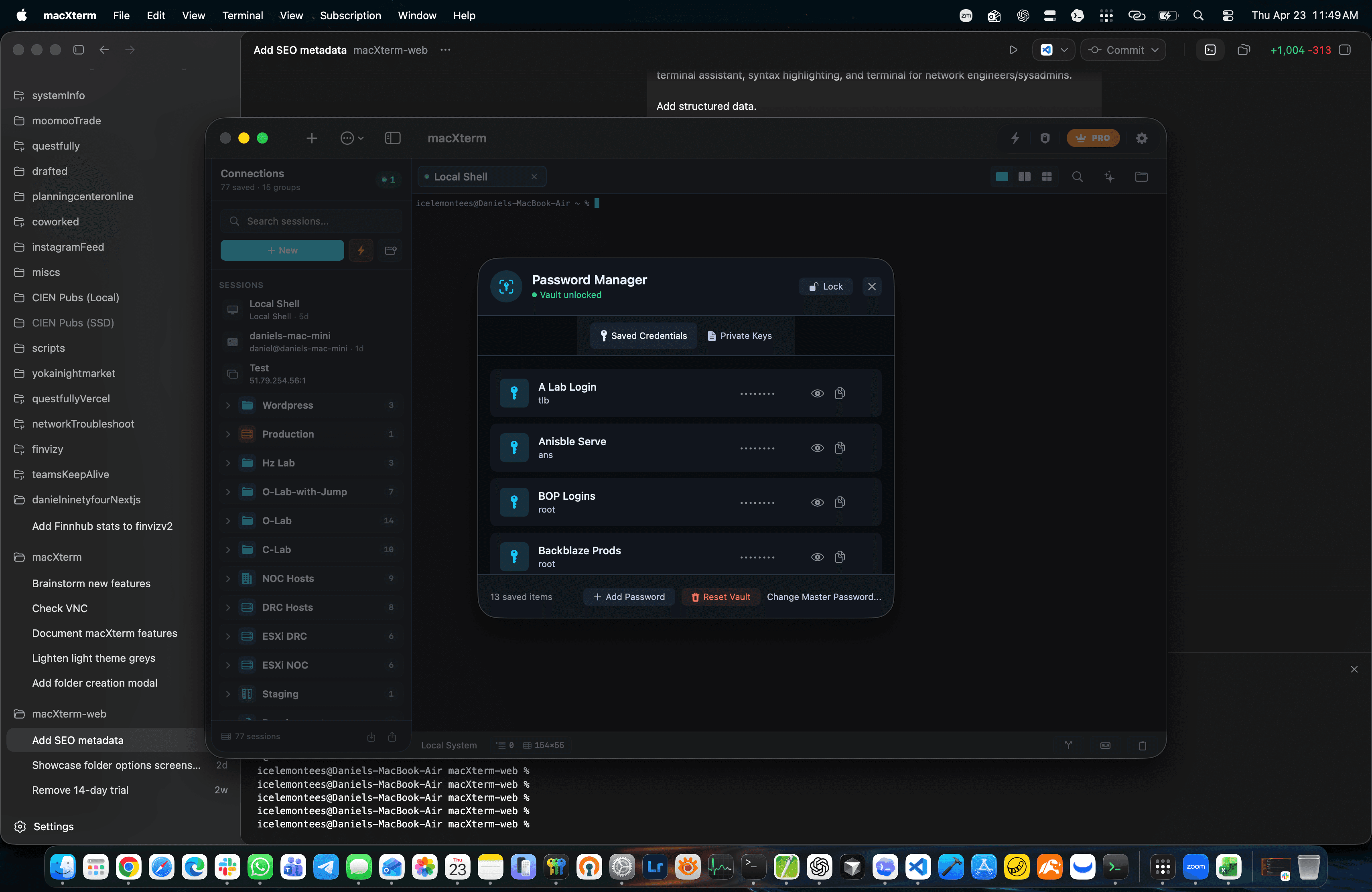The image size is (1372, 892).
Task: Open the Window menu
Action: [417, 16]
